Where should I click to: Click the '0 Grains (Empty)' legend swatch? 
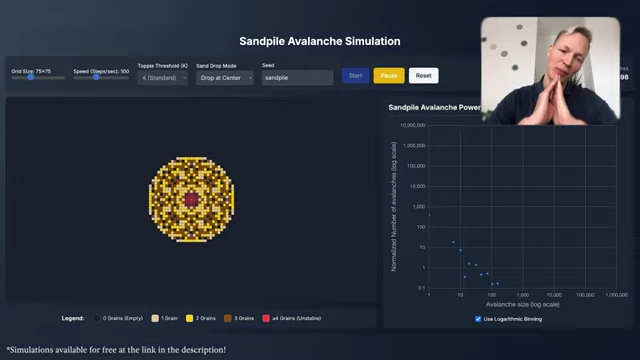97,318
